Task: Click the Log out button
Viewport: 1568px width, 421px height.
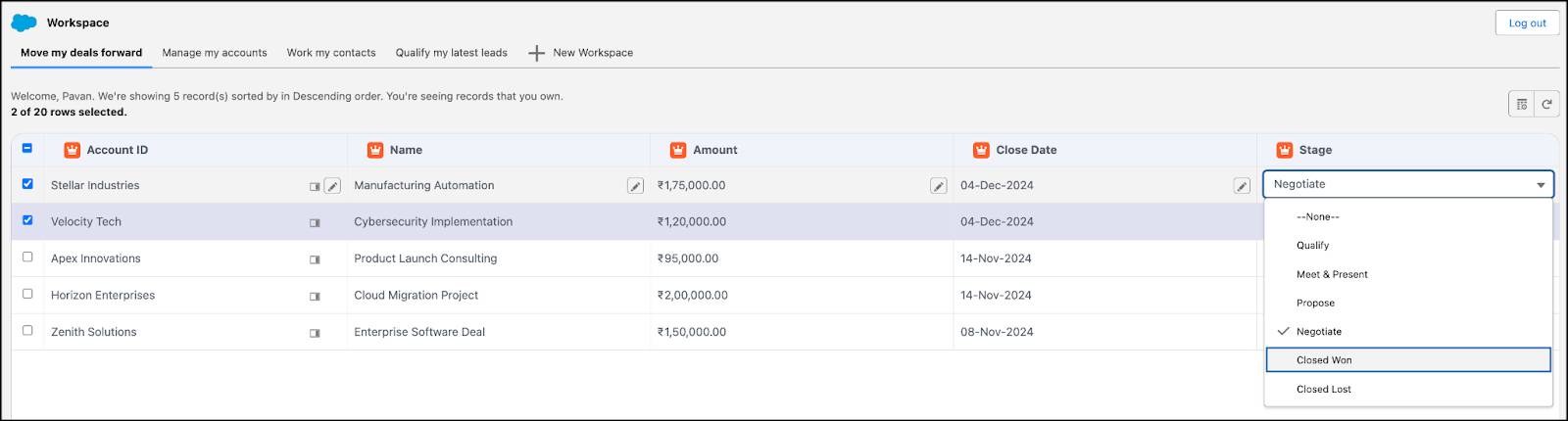Action: tap(1527, 23)
